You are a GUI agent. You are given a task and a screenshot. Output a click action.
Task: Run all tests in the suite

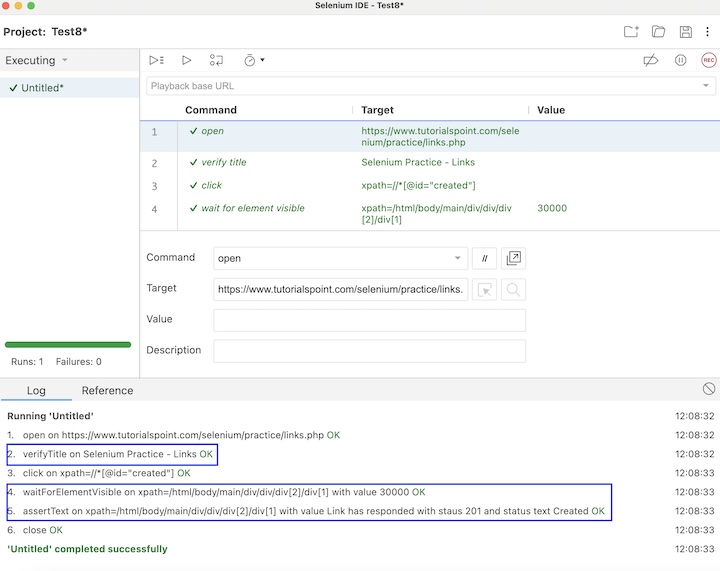157,60
